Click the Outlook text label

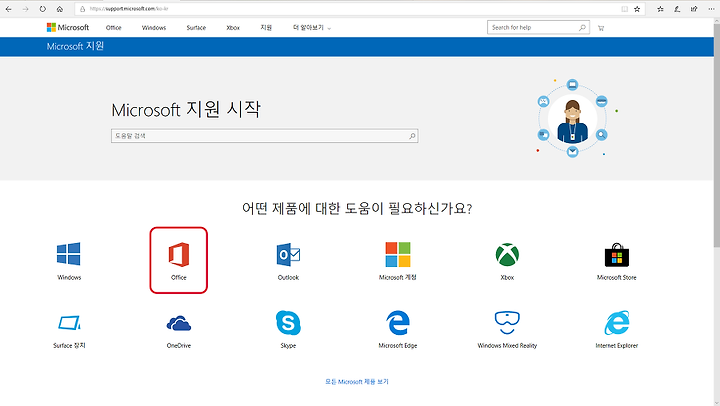coord(288,277)
